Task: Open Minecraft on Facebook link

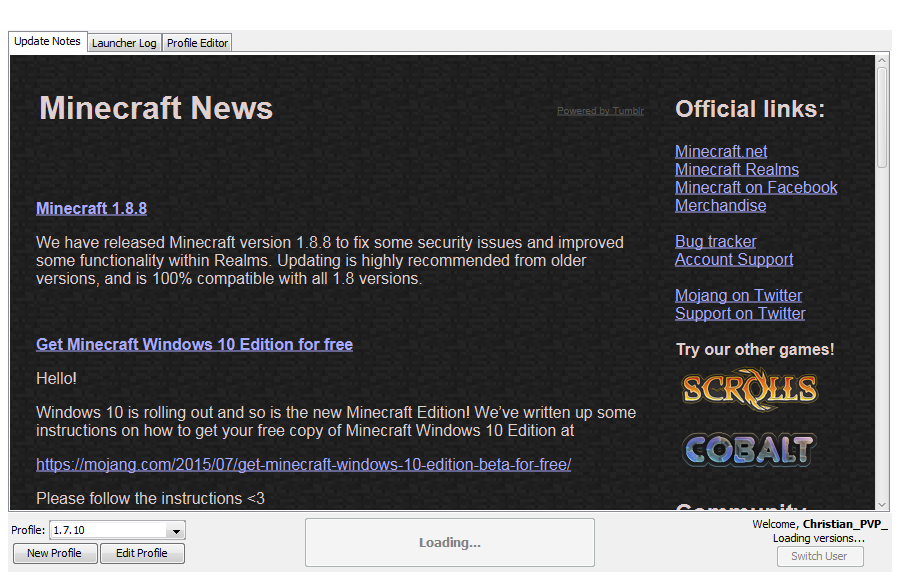Action: click(x=755, y=188)
